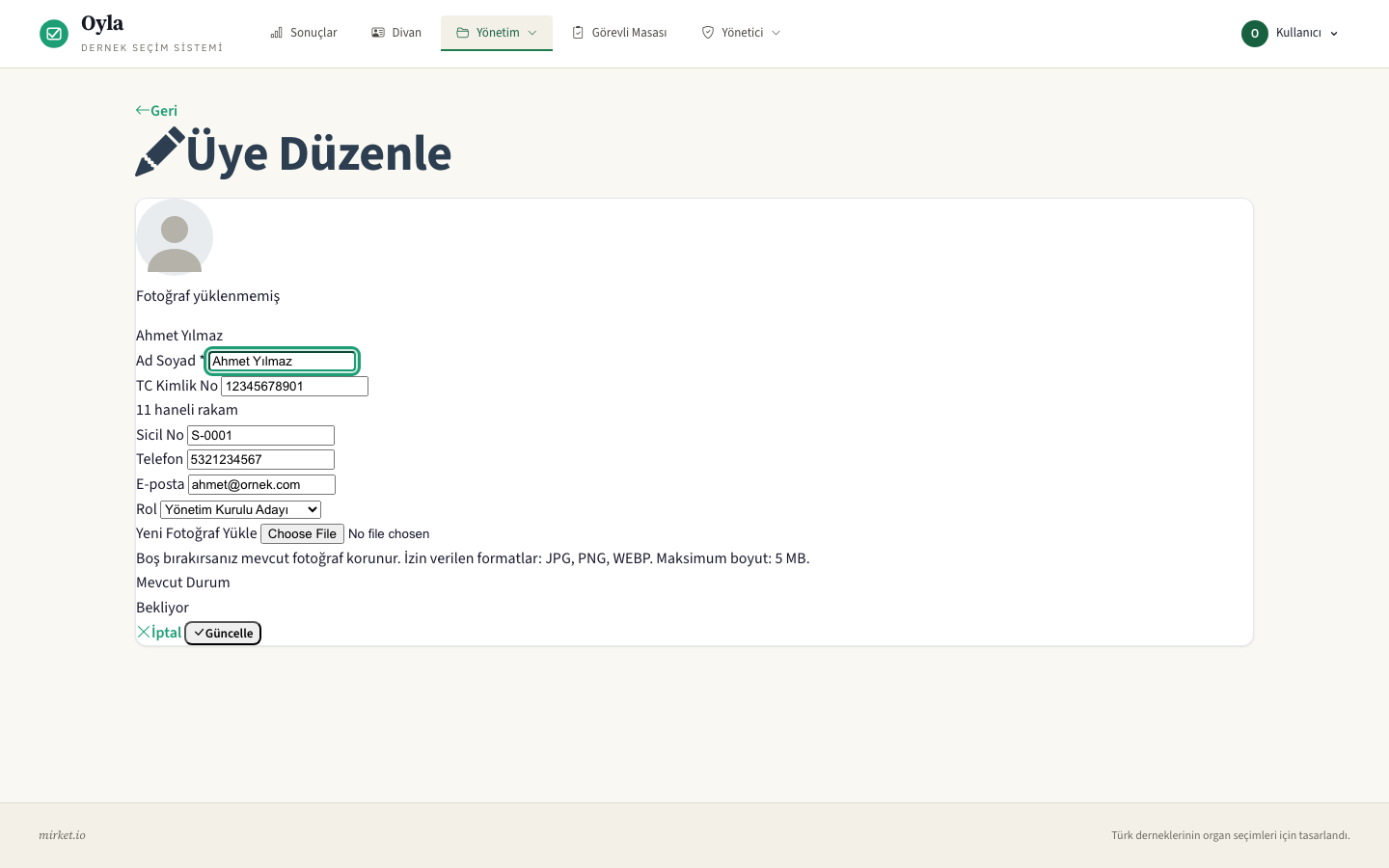Go to the Divan menu item
The width and height of the screenshot is (1389, 868).
coord(396,33)
